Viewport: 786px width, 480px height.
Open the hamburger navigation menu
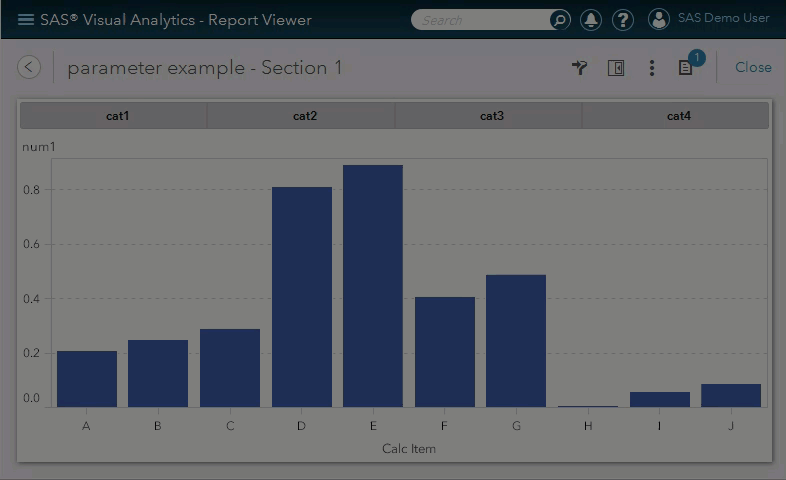click(x=26, y=20)
